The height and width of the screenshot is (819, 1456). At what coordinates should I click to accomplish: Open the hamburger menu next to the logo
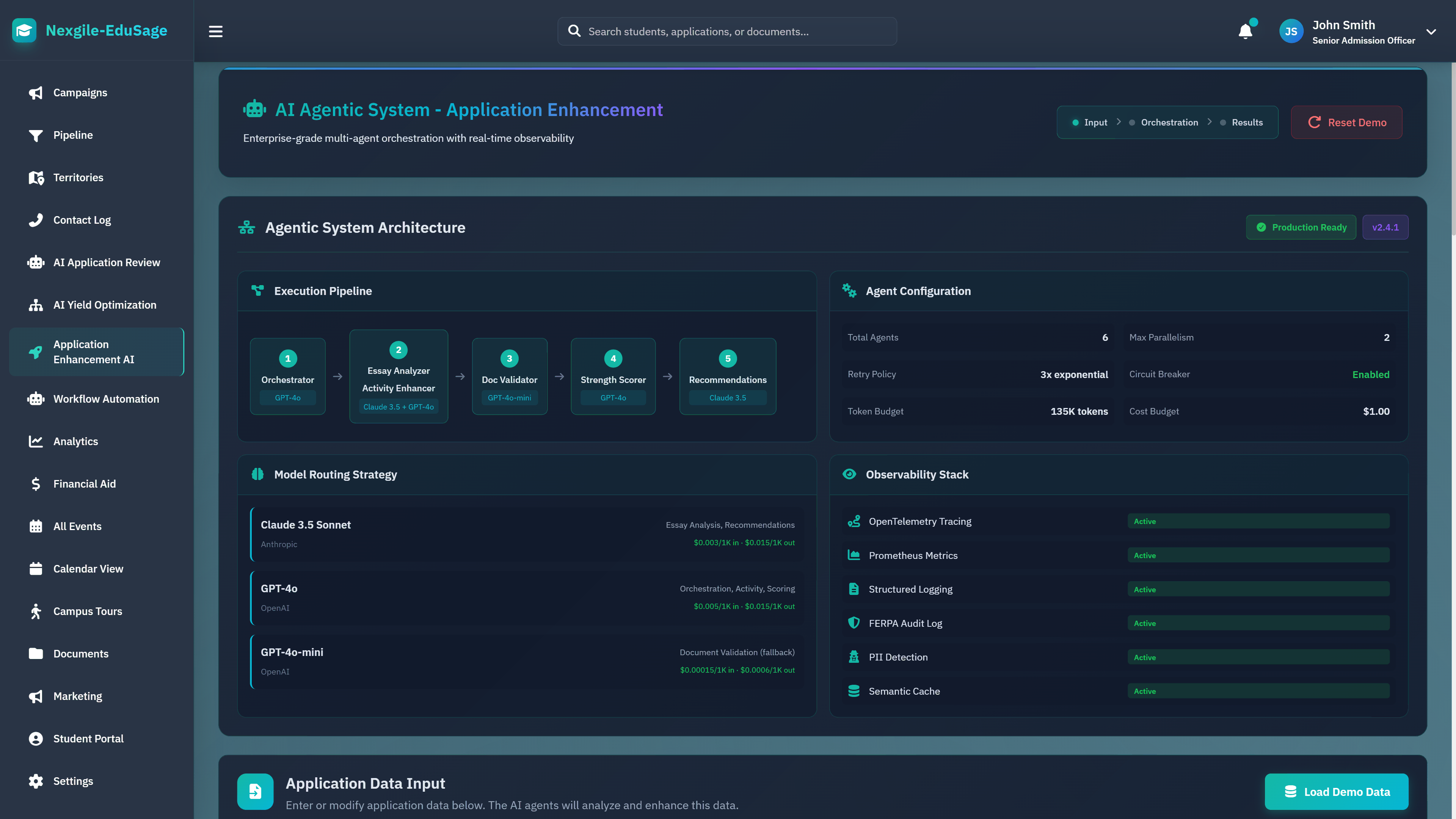pos(215,31)
